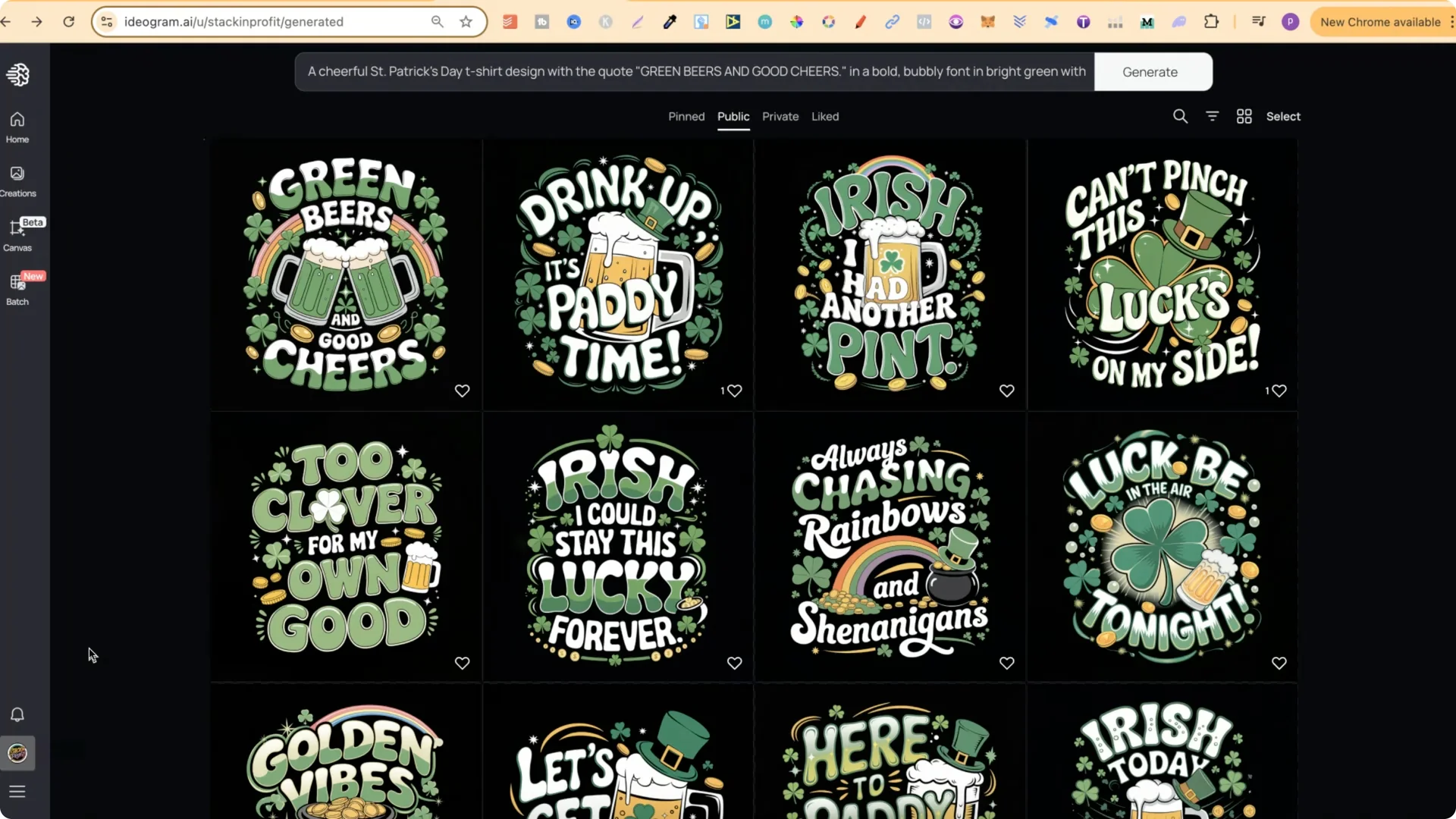Open the gallery search icon

pyautogui.click(x=1180, y=116)
